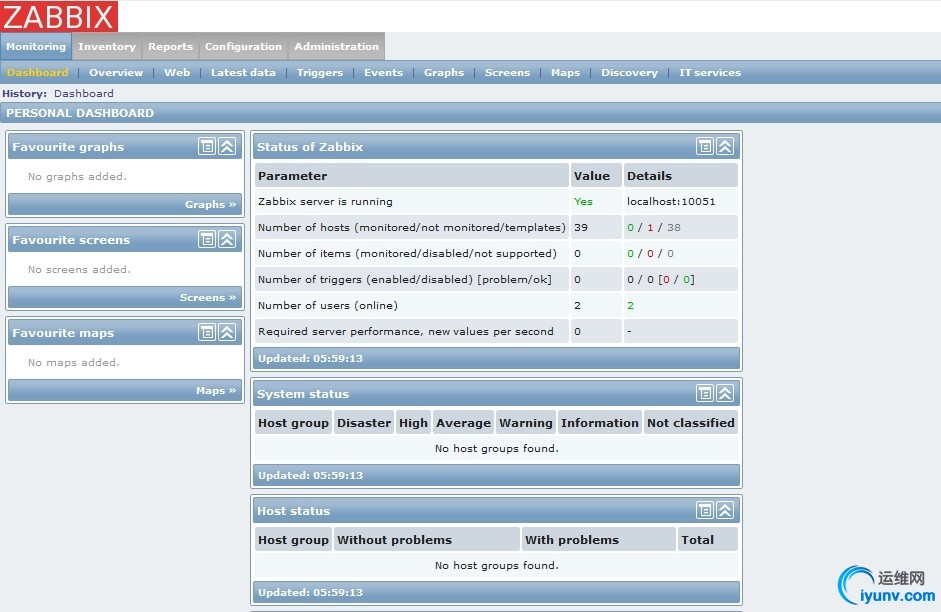This screenshot has height=612, width=941.
Task: Click the 'Total' column header
Action: (x=708, y=540)
